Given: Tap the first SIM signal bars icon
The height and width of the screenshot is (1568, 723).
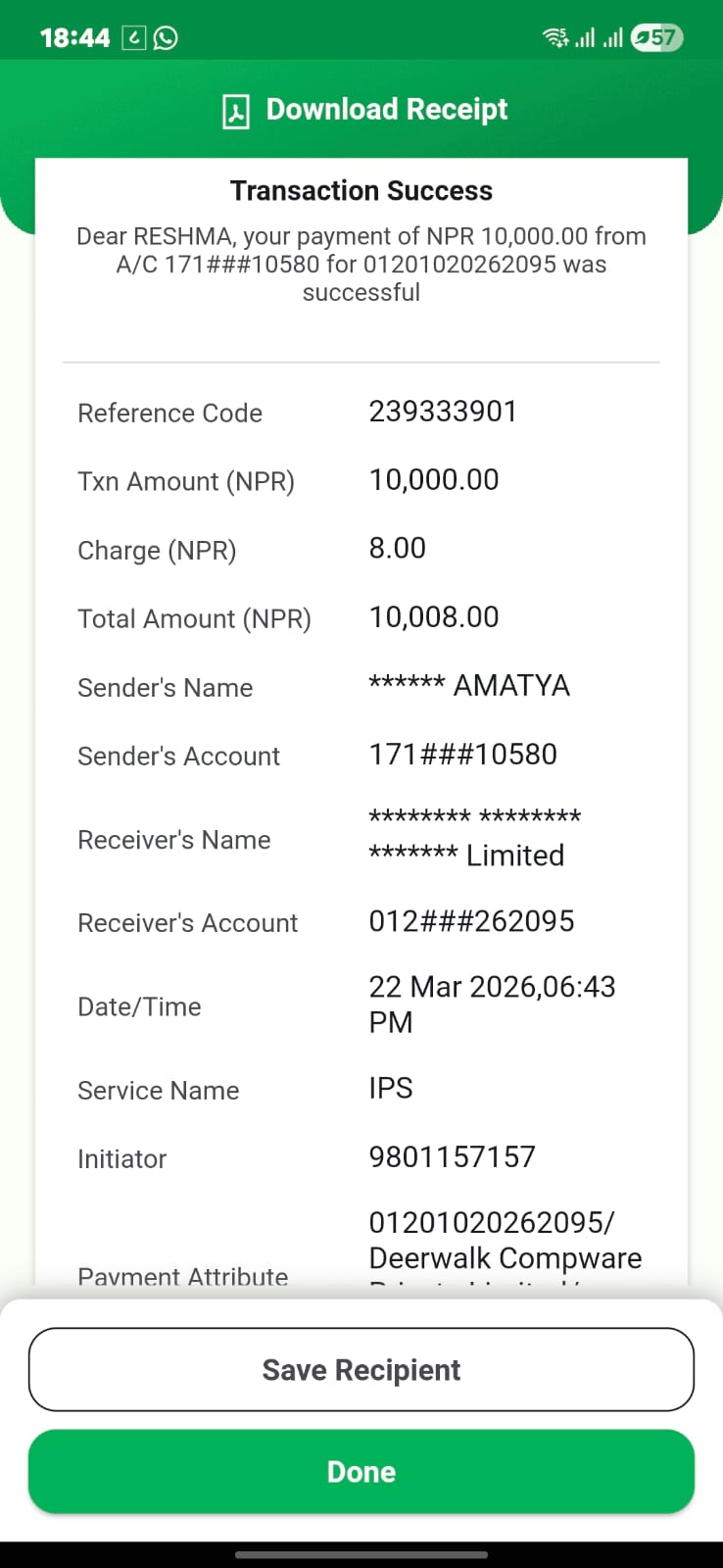Looking at the screenshot, I should pos(585,38).
